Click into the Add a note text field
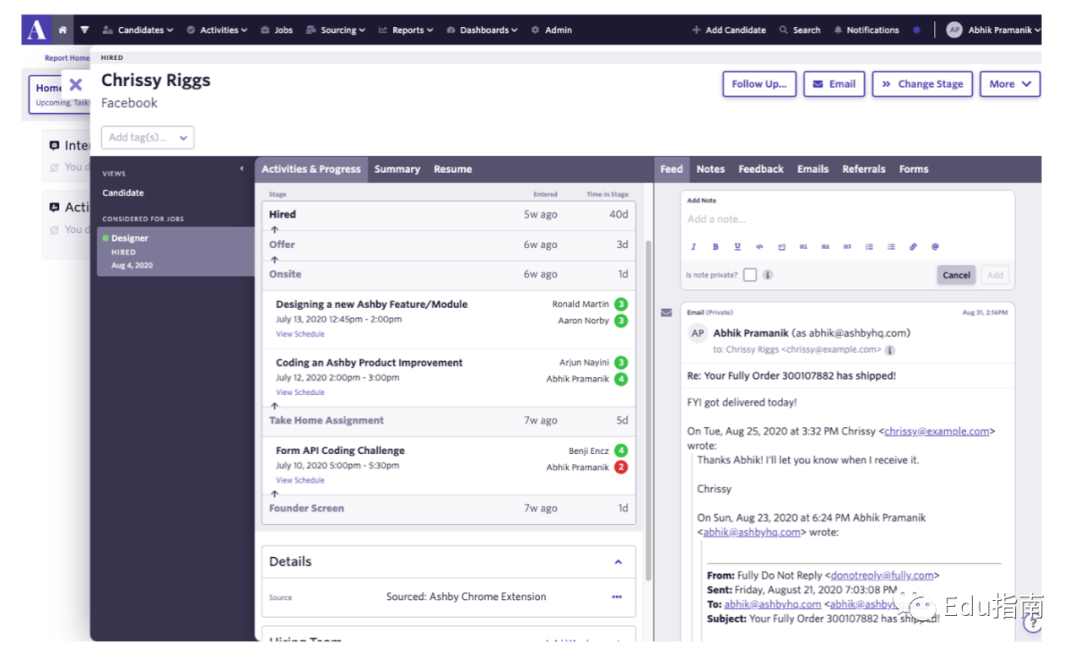The height and width of the screenshot is (654, 1080). pos(847,219)
